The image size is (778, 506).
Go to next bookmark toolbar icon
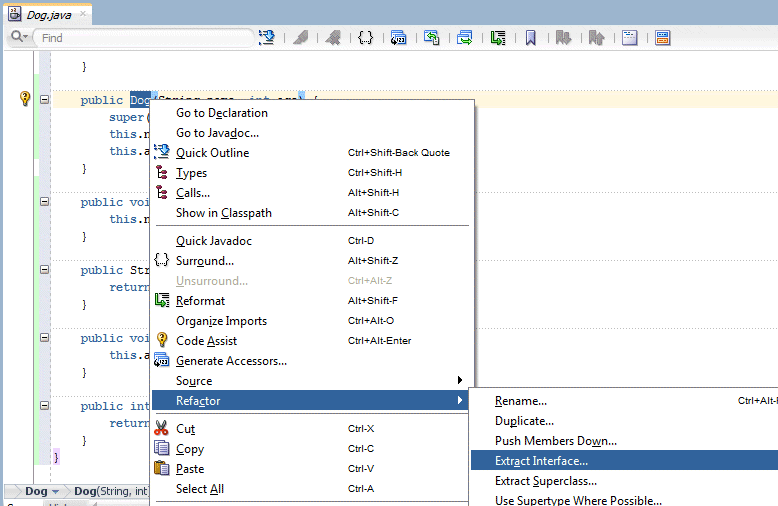(x=563, y=38)
